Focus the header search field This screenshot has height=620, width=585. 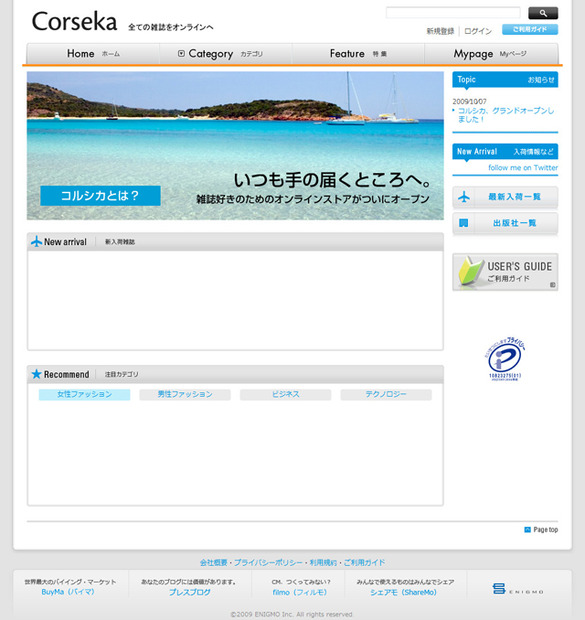[x=453, y=13]
